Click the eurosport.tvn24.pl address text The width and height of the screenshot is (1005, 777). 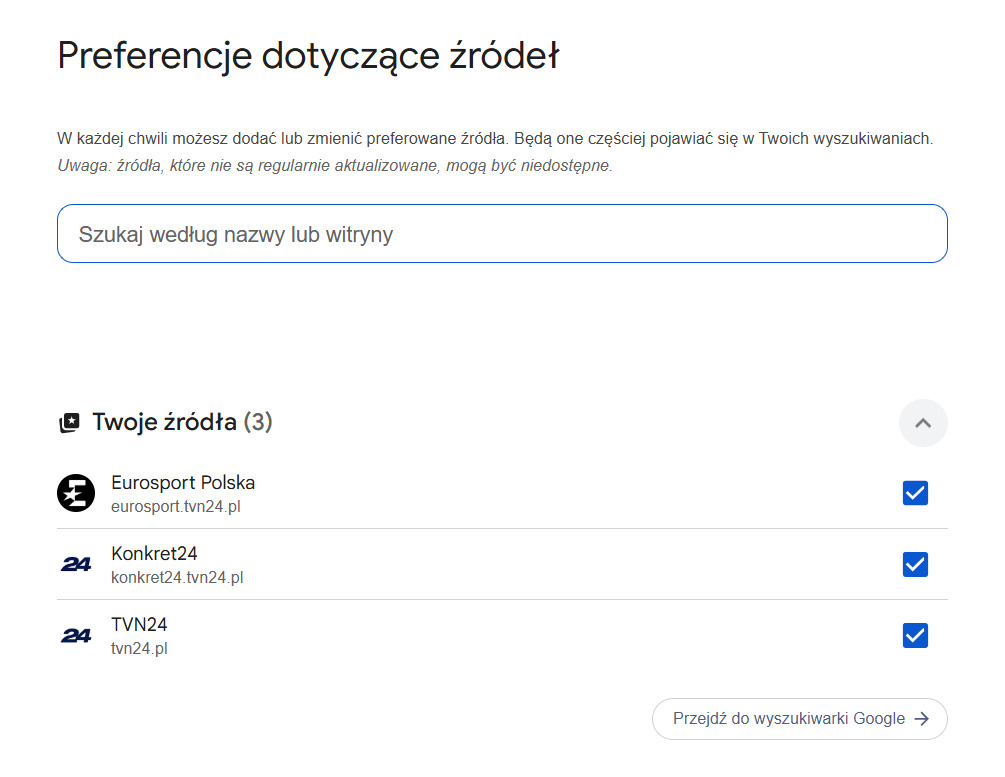click(x=176, y=506)
